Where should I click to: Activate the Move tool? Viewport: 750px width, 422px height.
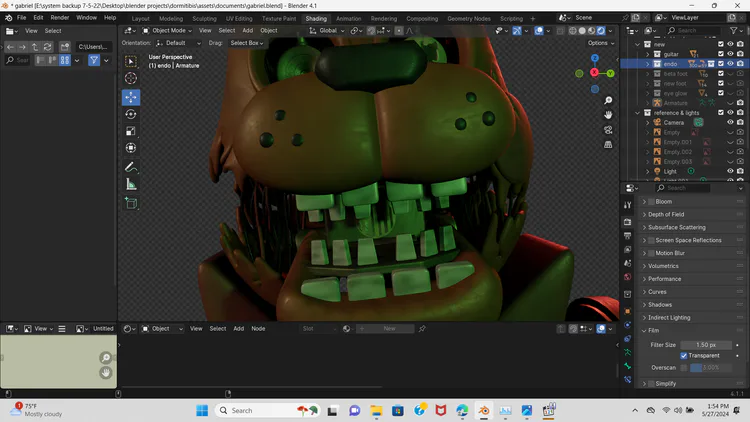[x=131, y=97]
